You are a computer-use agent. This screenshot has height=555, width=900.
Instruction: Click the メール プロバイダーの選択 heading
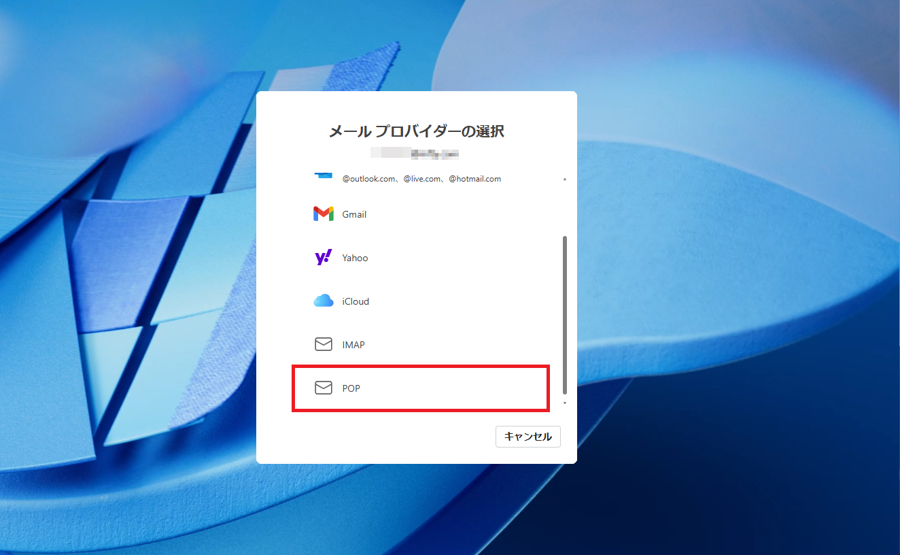point(416,131)
